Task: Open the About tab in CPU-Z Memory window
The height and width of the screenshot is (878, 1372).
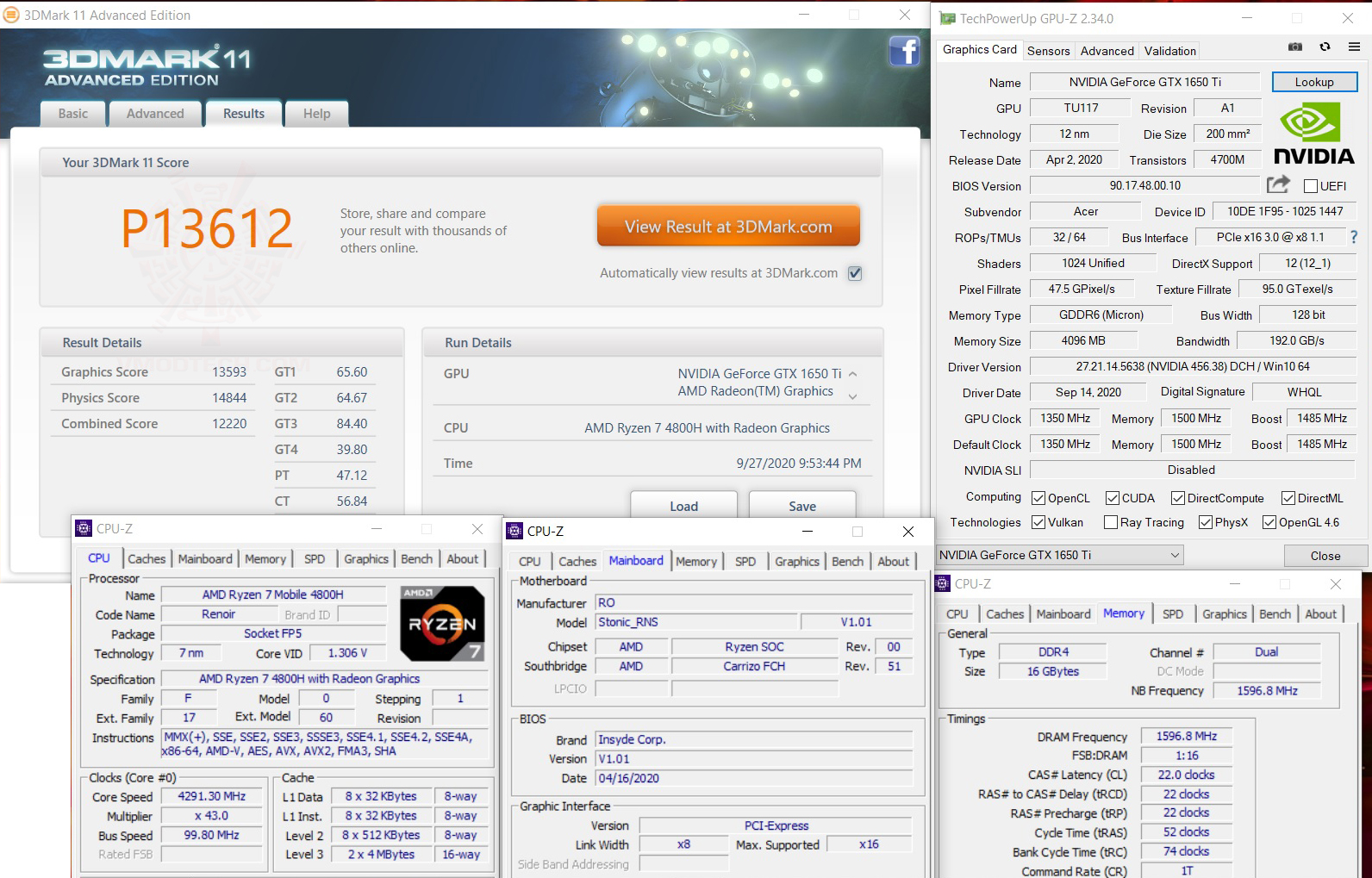Action: click(x=1321, y=614)
